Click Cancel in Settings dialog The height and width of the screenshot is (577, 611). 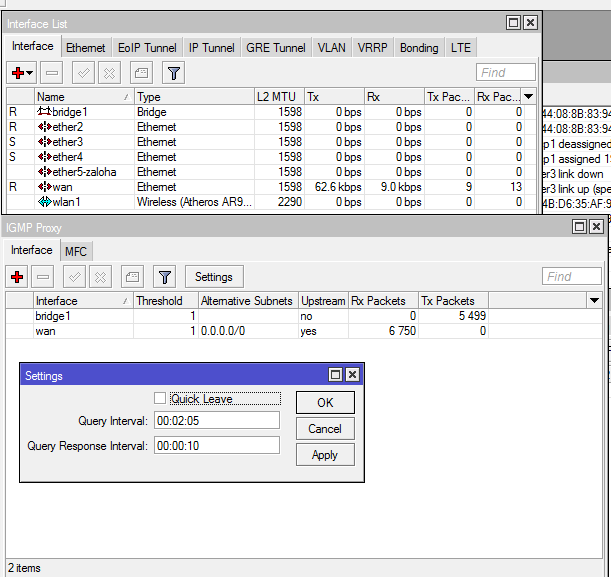pyautogui.click(x=325, y=429)
